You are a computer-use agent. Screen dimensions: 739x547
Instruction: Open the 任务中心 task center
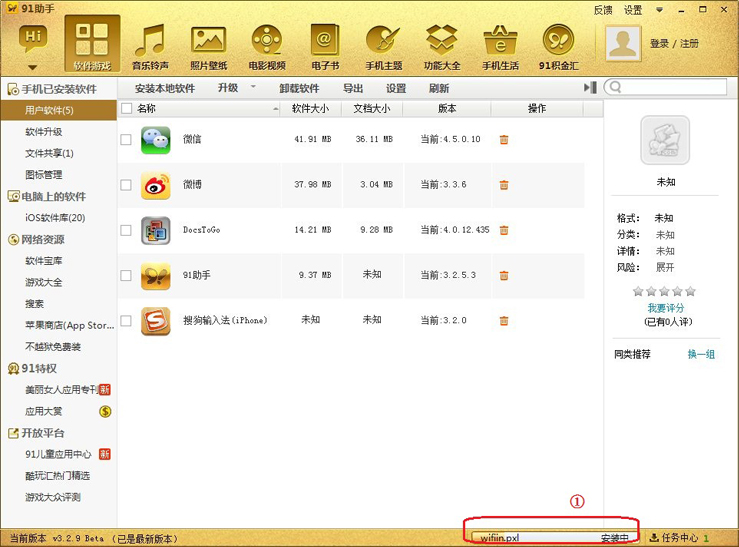click(x=680, y=538)
